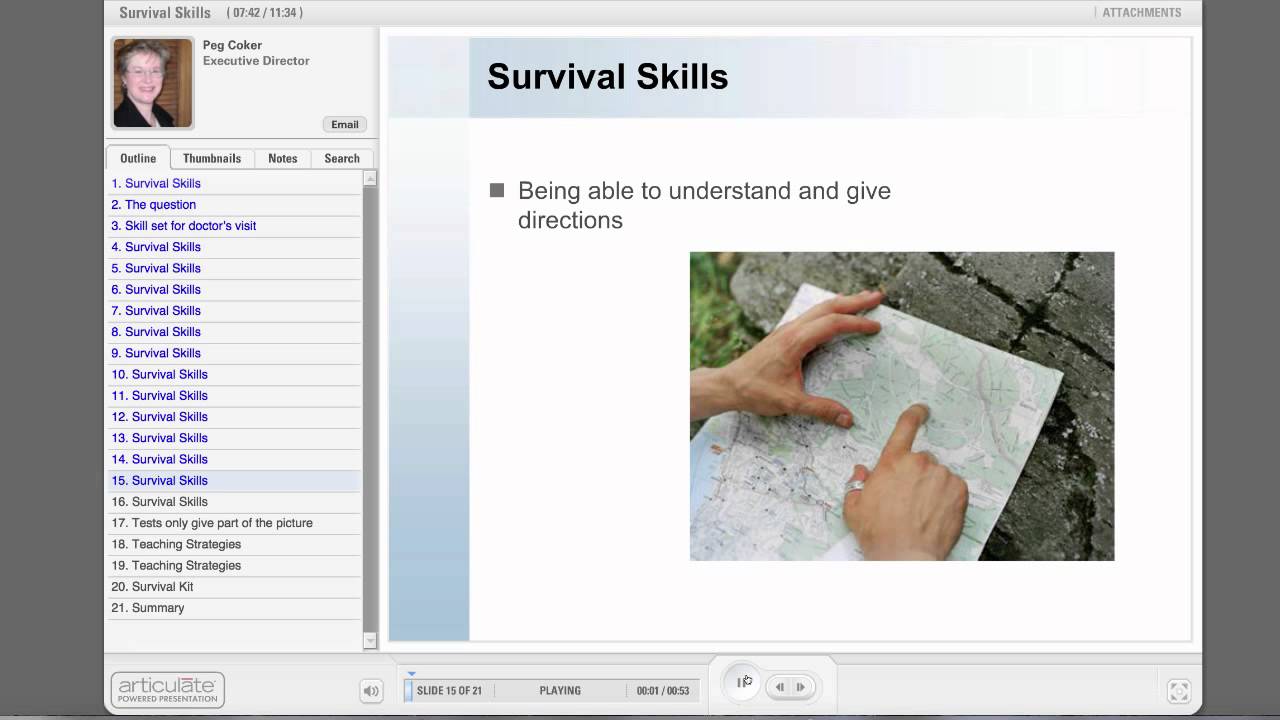Image resolution: width=1280 pixels, height=720 pixels.
Task: Select highlighted item 15. Survival Skills
Action: 234,480
